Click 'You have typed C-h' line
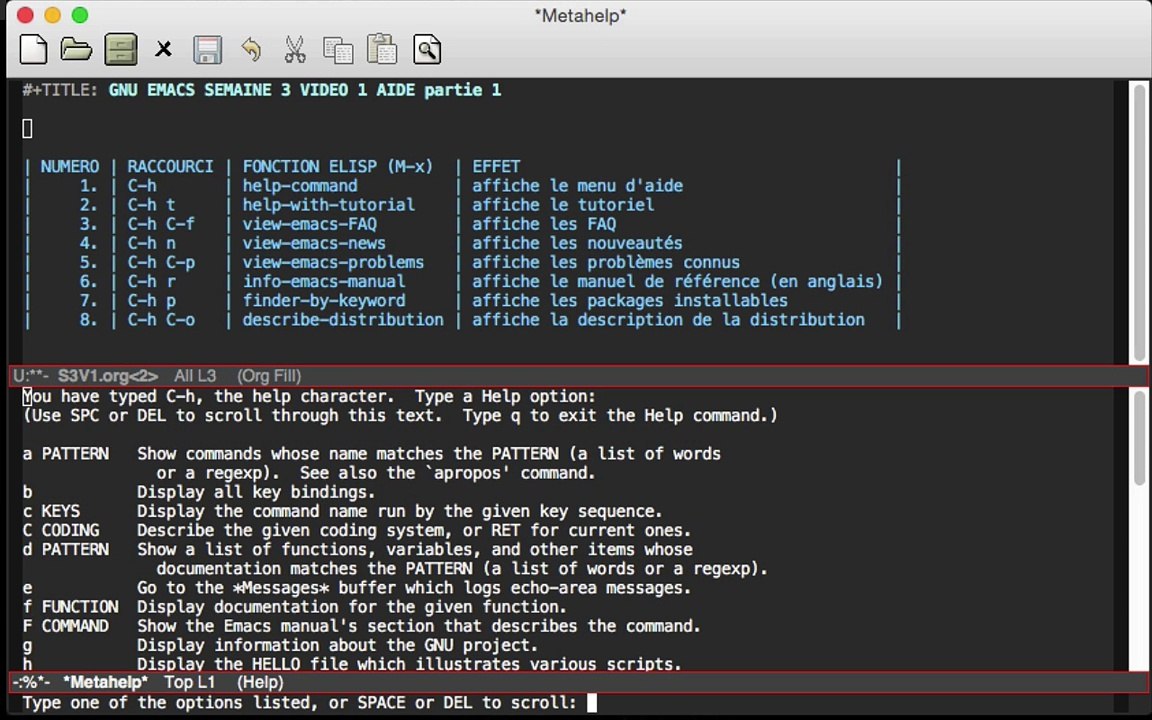Image resolution: width=1152 pixels, height=720 pixels. pyautogui.click(x=309, y=397)
